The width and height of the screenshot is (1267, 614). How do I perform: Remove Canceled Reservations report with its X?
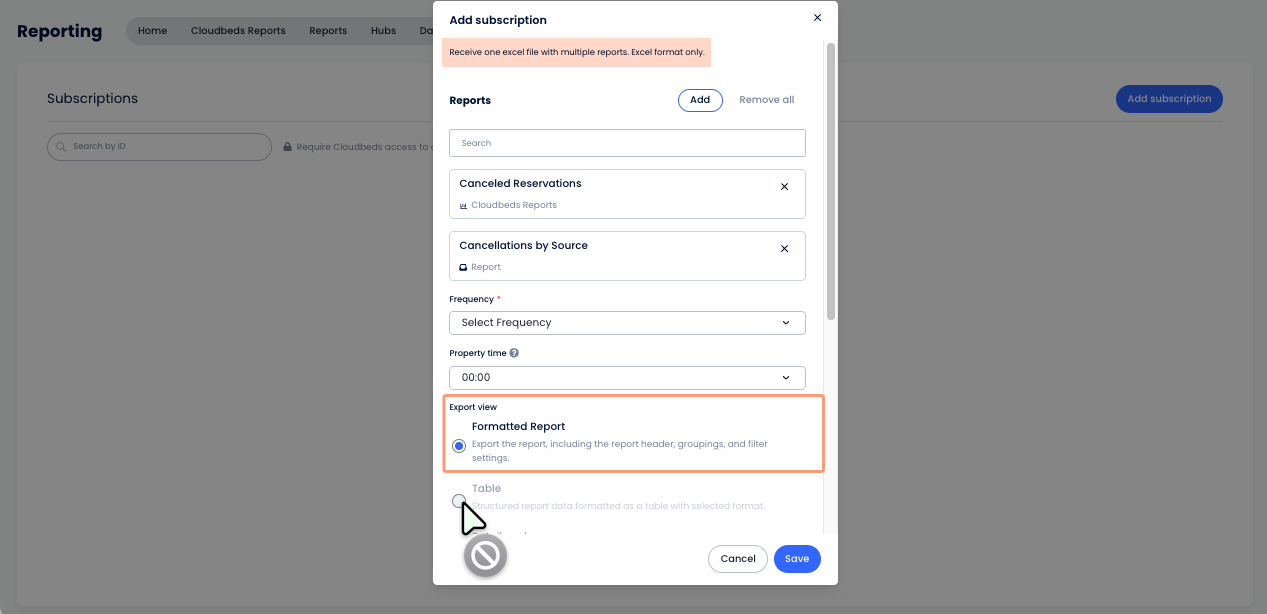click(x=784, y=187)
